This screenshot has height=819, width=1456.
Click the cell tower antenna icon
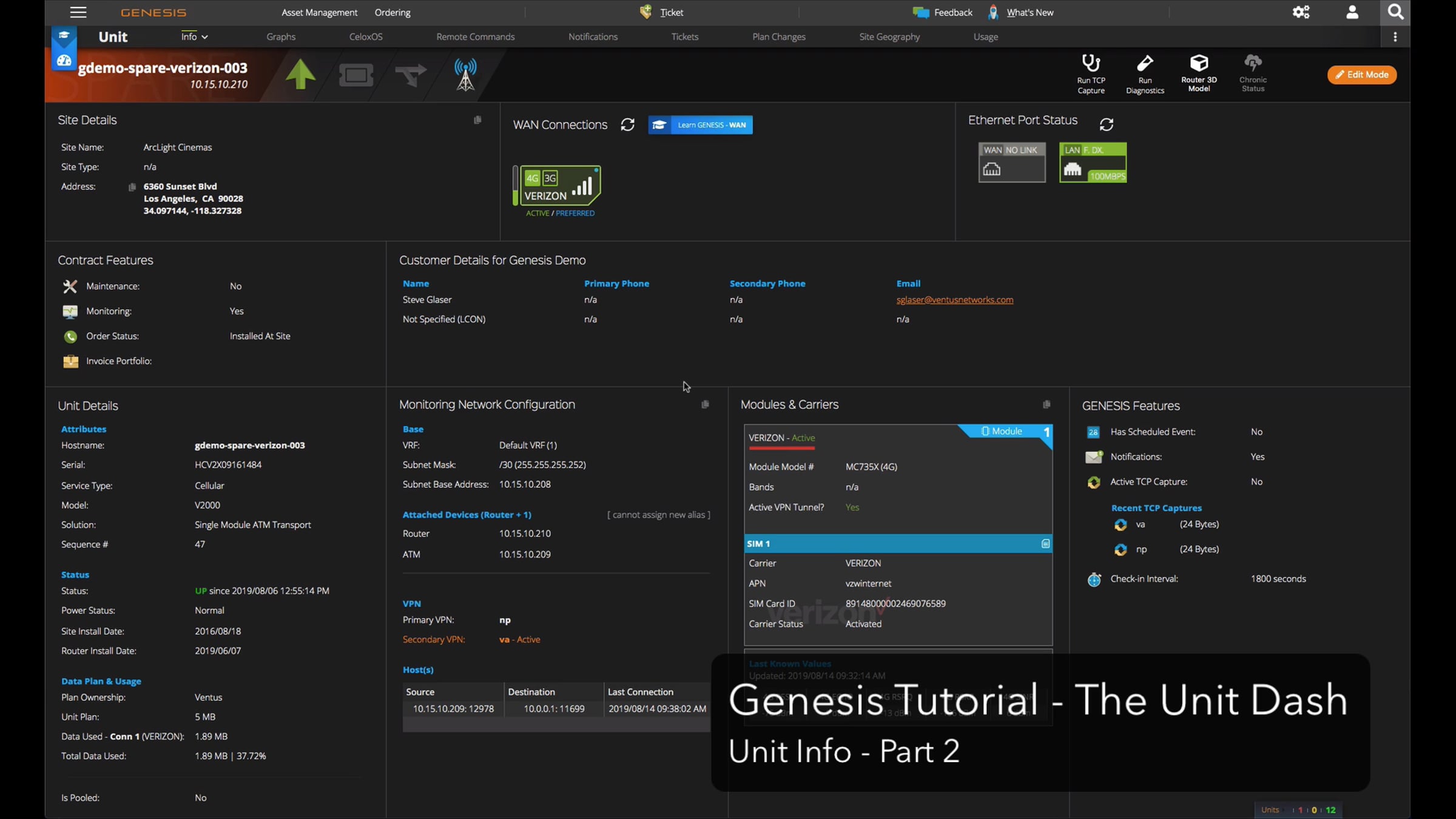(465, 75)
